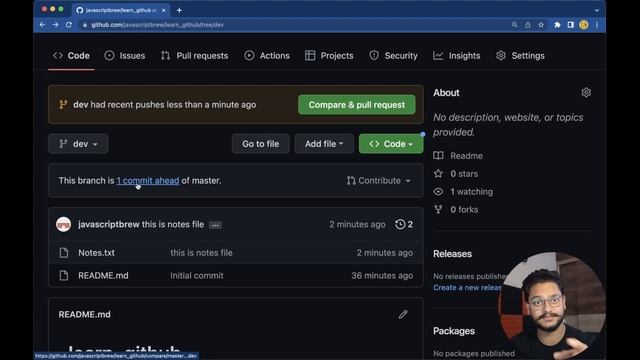This screenshot has width=640, height=360.
Task: Open the green Code dropdown
Action: click(391, 144)
